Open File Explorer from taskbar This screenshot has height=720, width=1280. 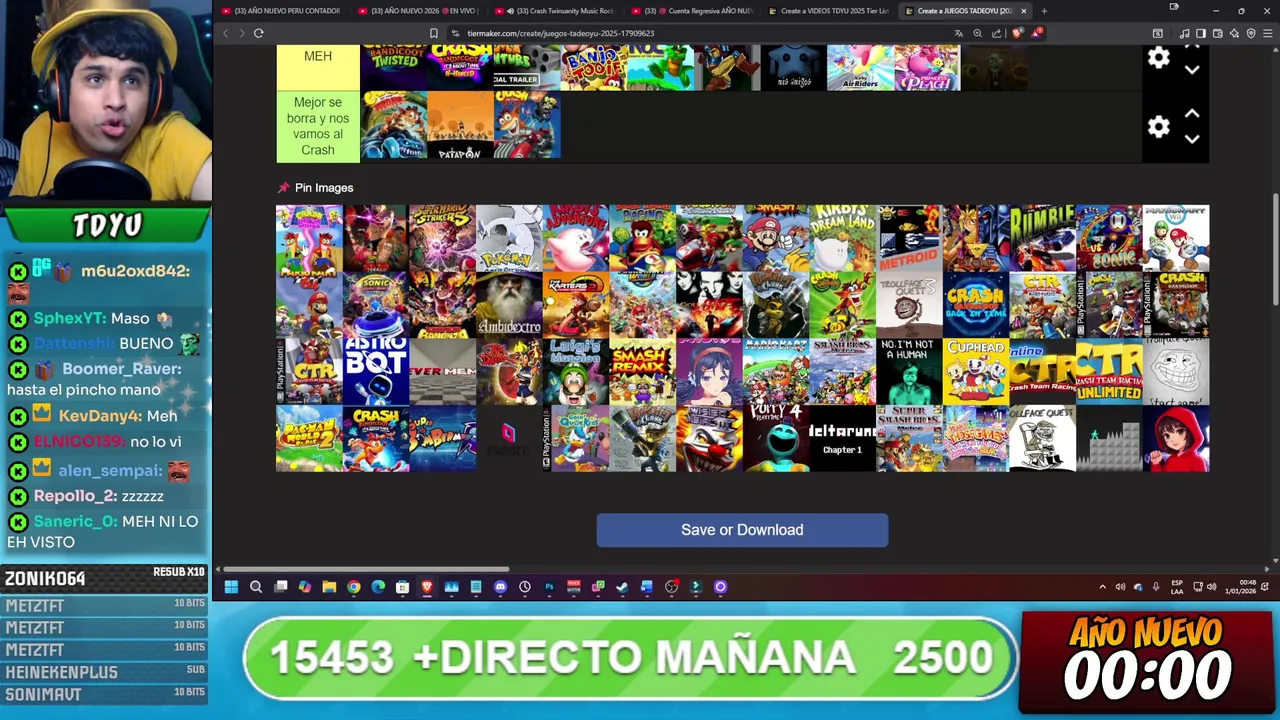[329, 587]
